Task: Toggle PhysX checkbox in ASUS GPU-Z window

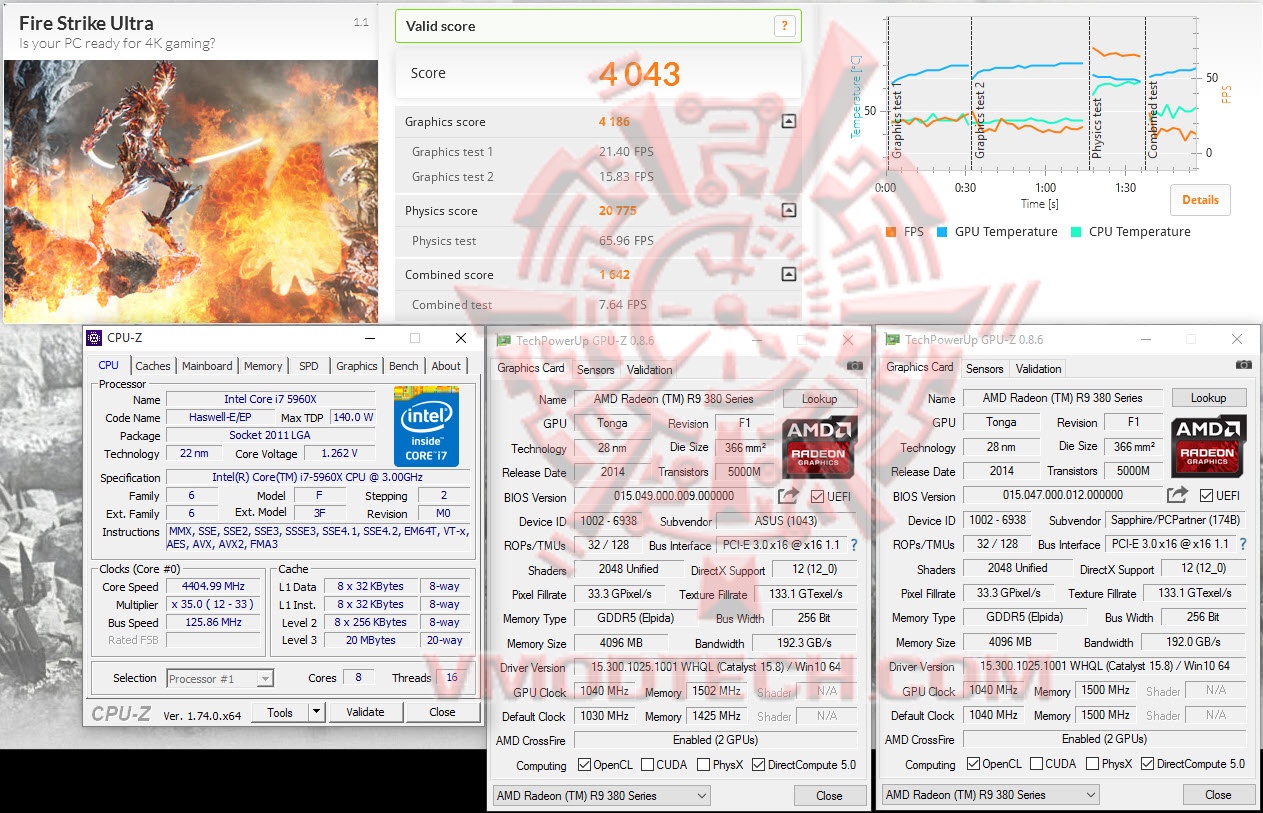Action: point(704,765)
